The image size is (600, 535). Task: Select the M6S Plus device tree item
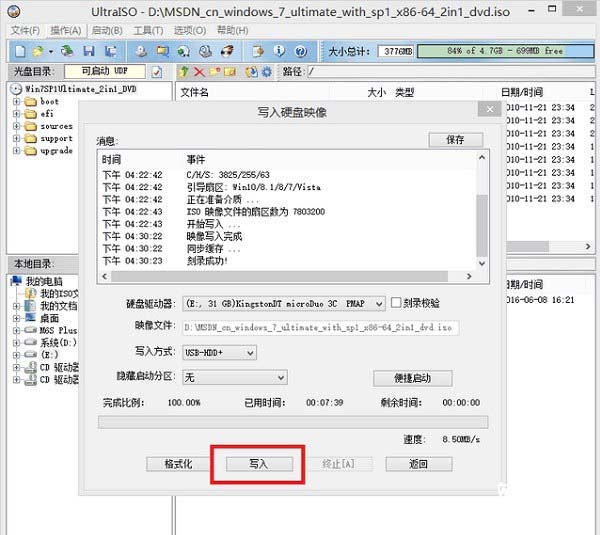click(59, 330)
